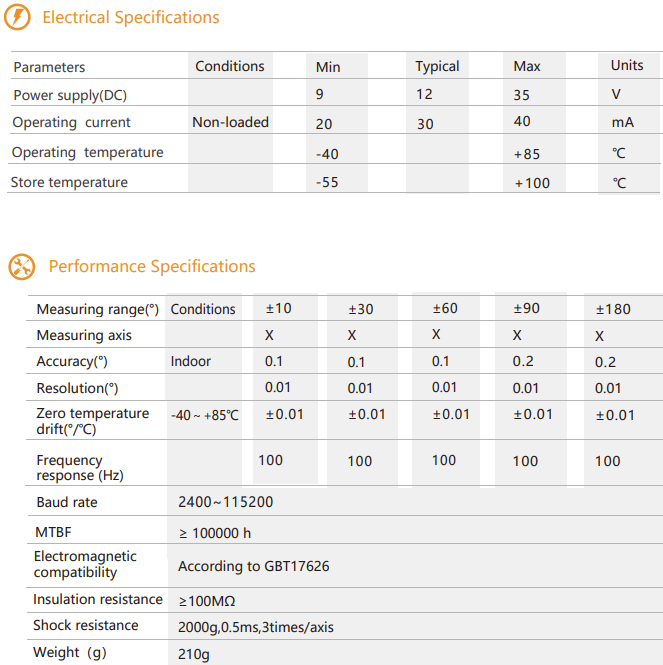
Task: Select the Units column header
Action: click(627, 65)
